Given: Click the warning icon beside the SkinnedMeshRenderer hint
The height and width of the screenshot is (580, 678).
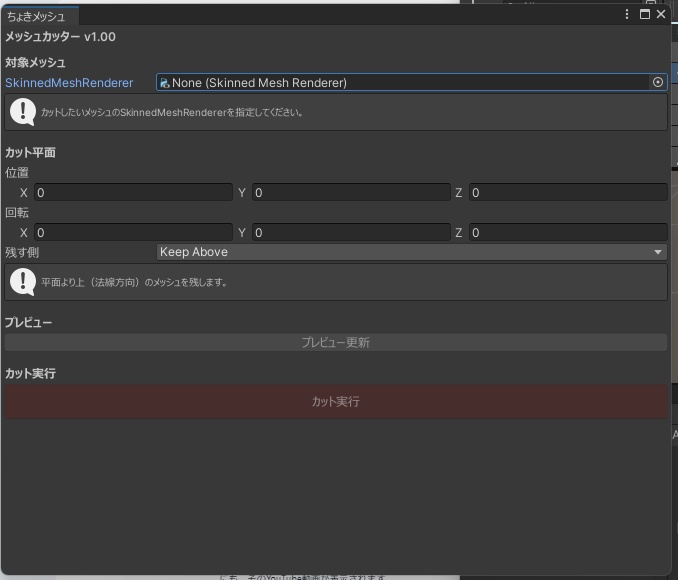Looking at the screenshot, I should 23,112.
